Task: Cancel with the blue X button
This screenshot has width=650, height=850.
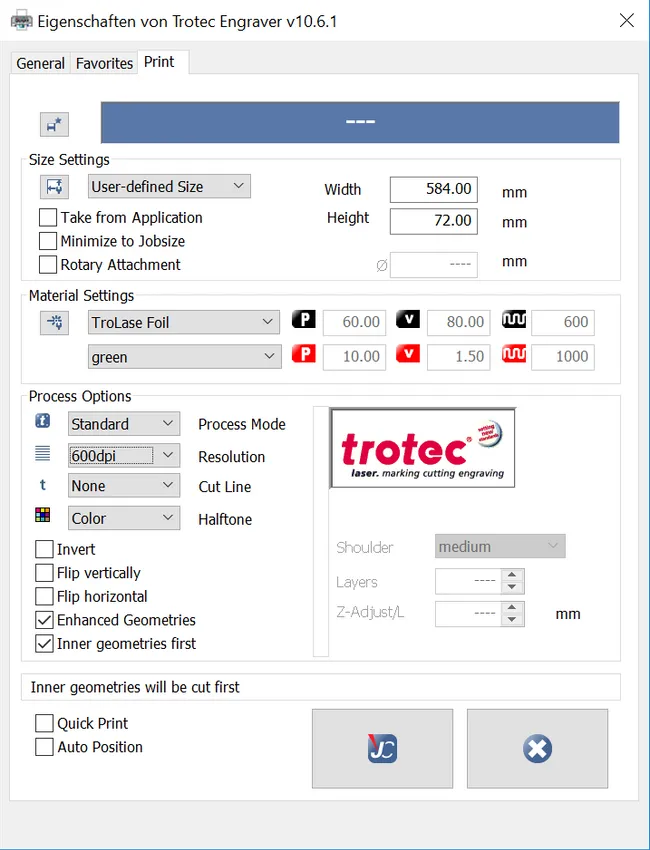Action: [537, 749]
